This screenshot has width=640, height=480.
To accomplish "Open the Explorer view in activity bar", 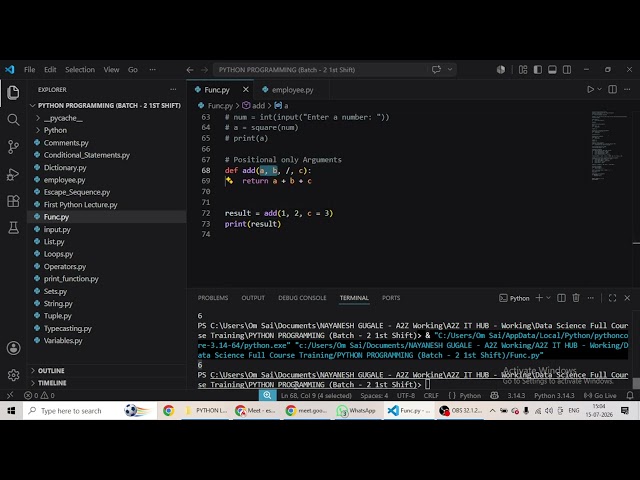I will pyautogui.click(x=13, y=93).
